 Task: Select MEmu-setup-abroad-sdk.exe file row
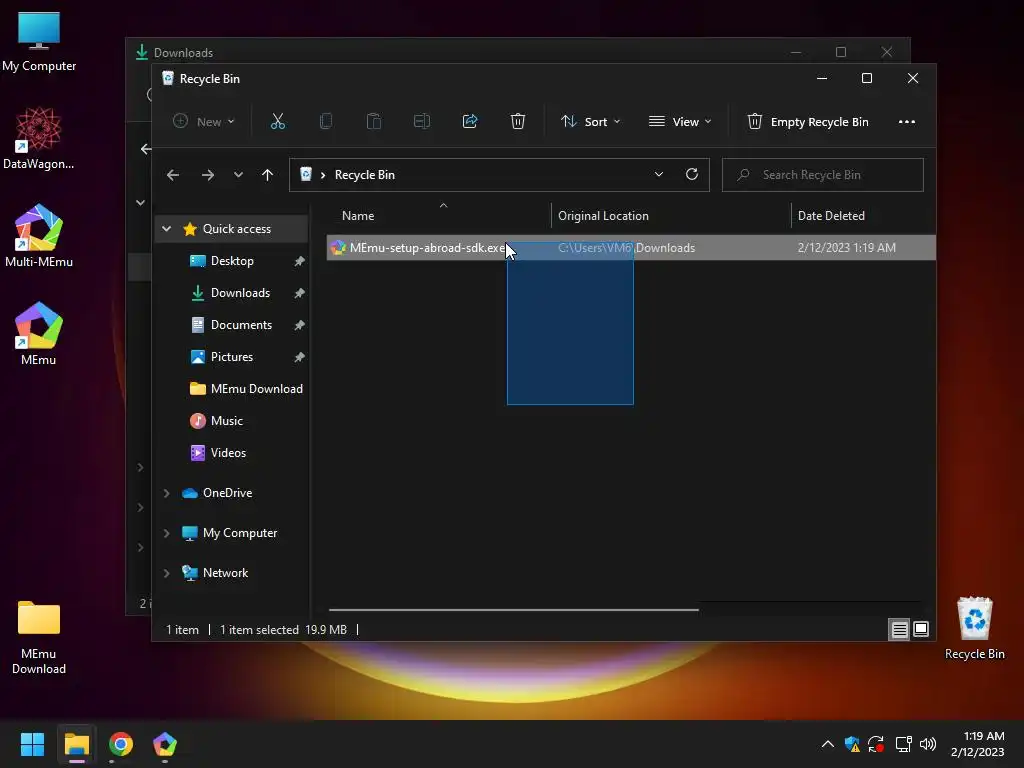(631, 248)
